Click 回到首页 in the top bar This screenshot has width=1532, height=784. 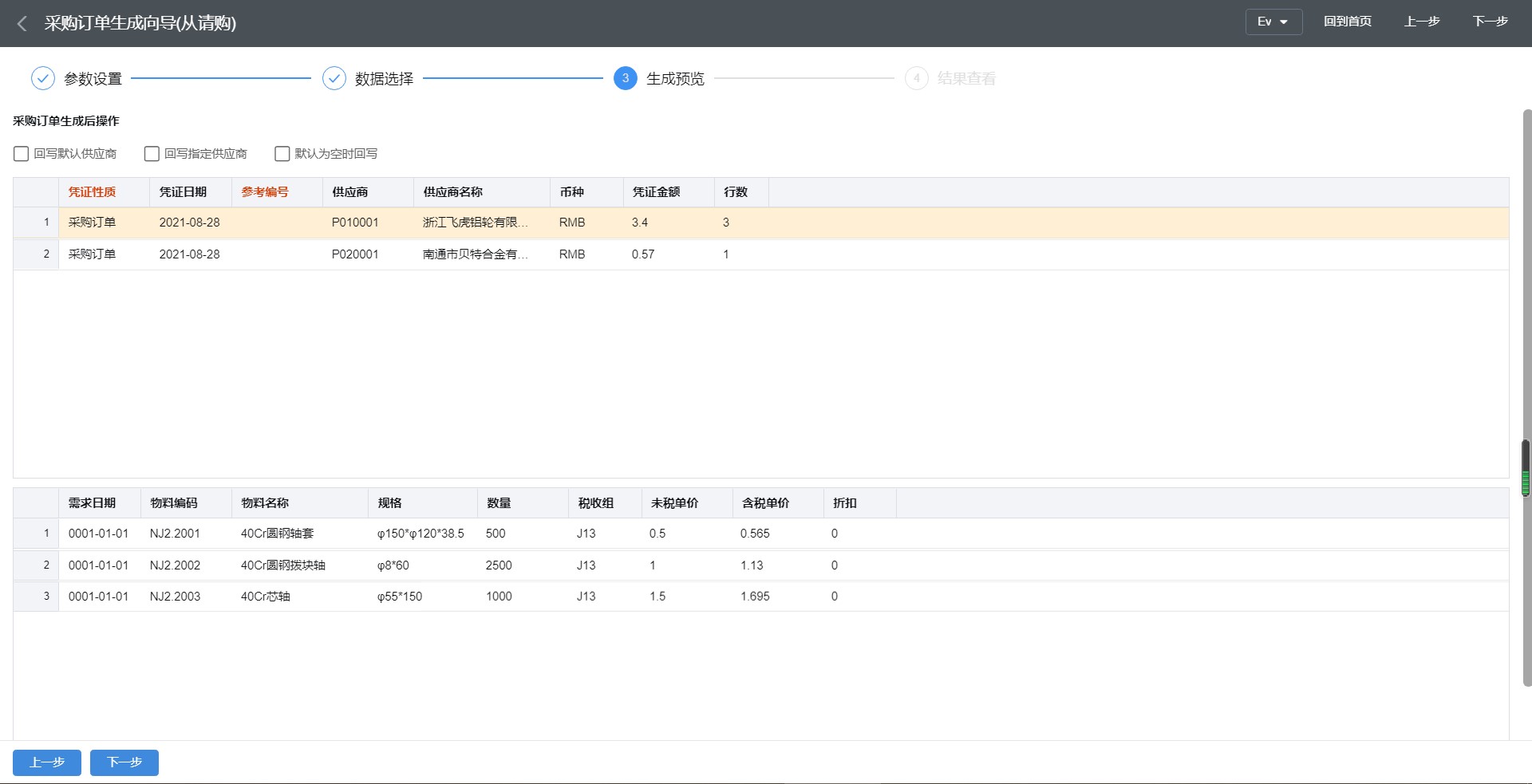coord(1348,22)
